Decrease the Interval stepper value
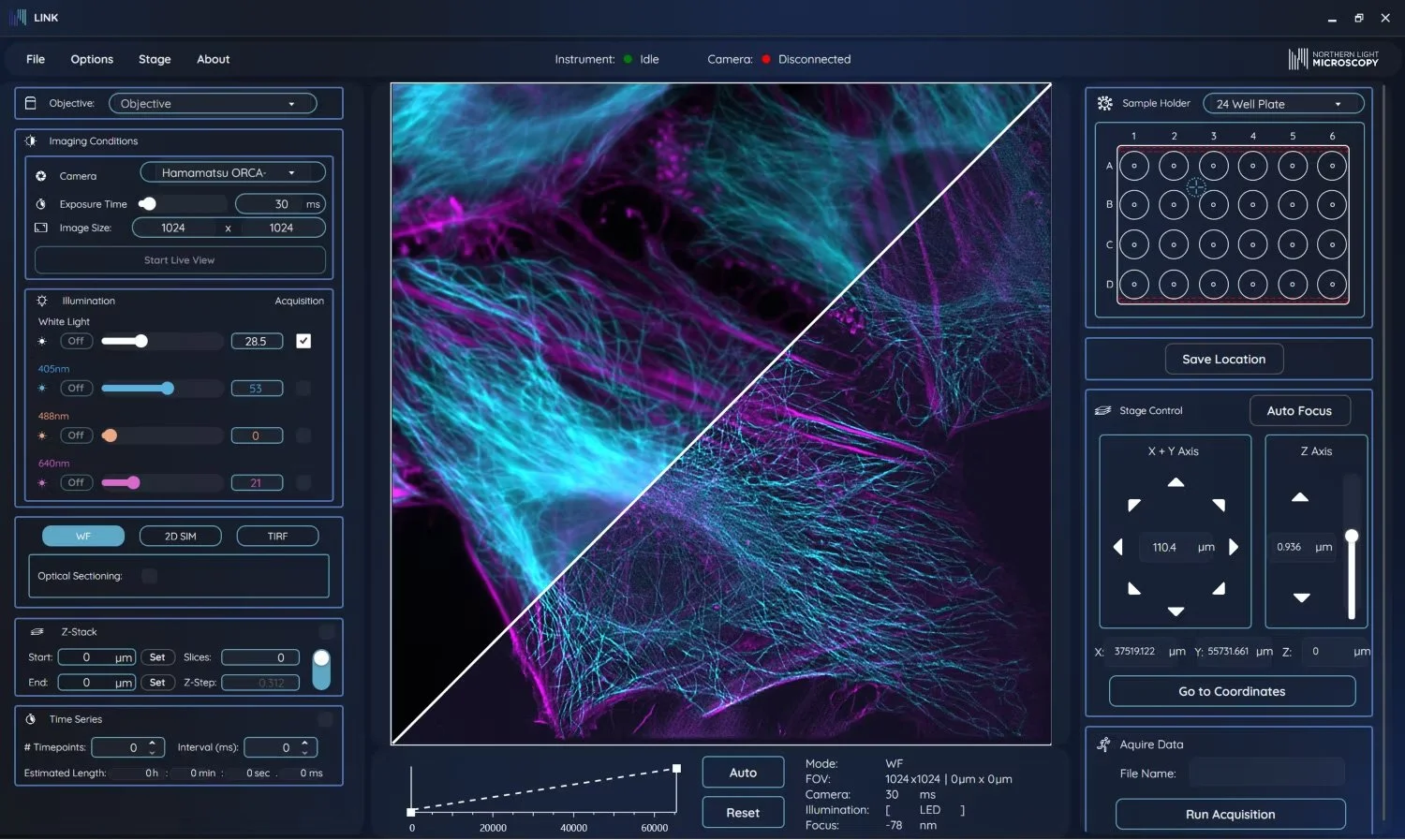The width and height of the screenshot is (1405, 840). (304, 752)
